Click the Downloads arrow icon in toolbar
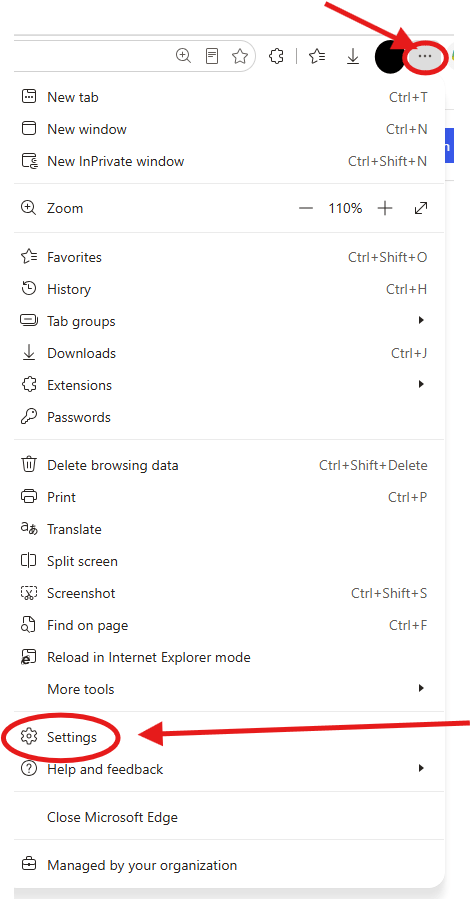The height and width of the screenshot is (899, 470). pos(353,56)
